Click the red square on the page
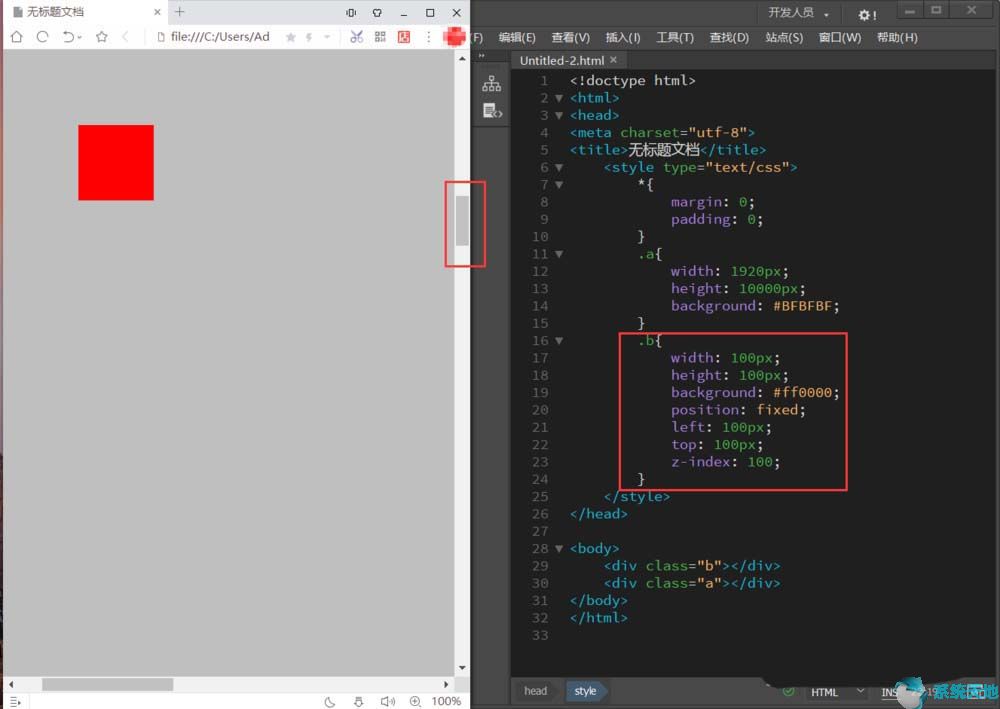Image resolution: width=1000 pixels, height=709 pixels. point(116,163)
